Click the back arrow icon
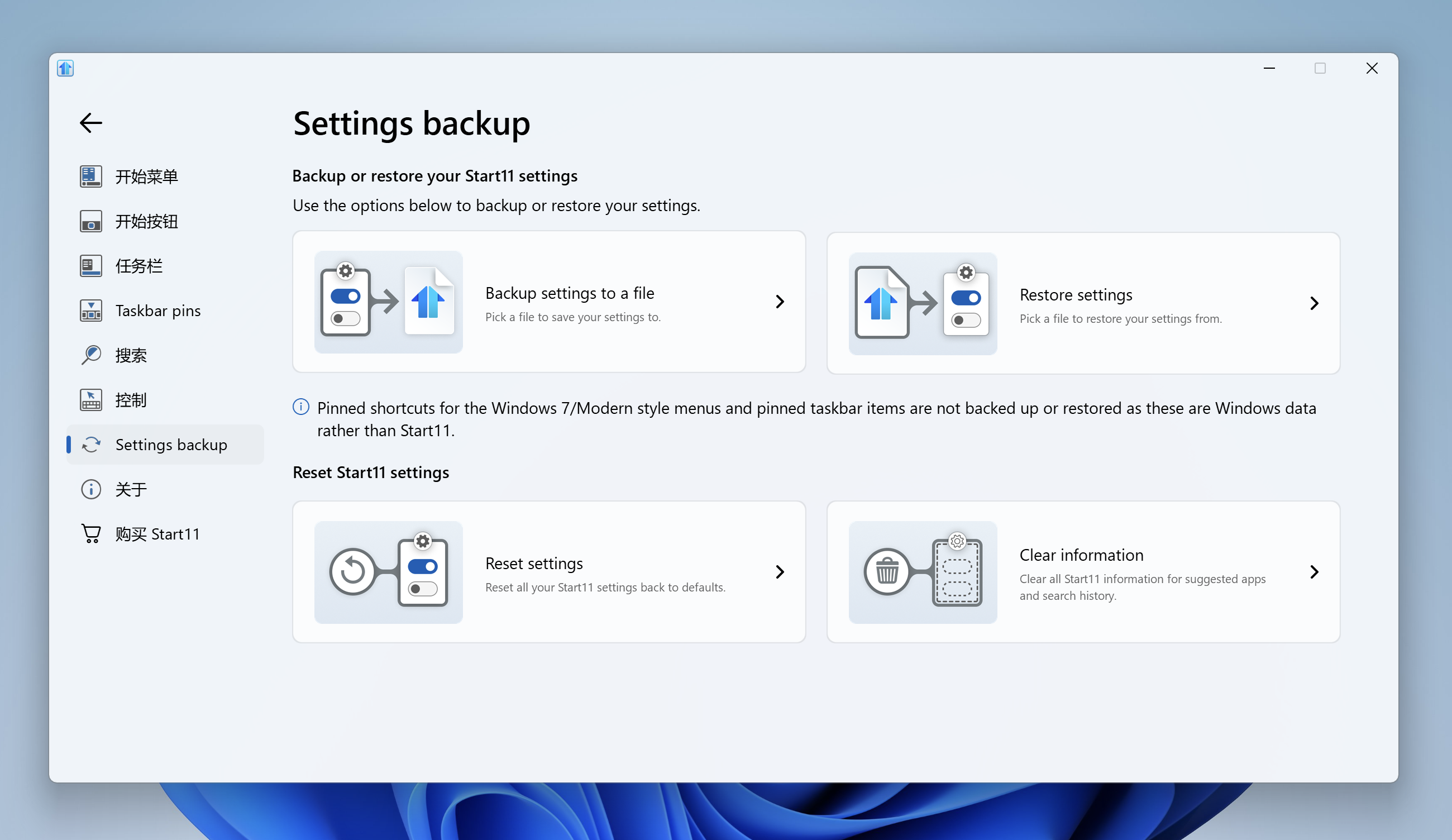Viewport: 1452px width, 840px height. tap(90, 123)
